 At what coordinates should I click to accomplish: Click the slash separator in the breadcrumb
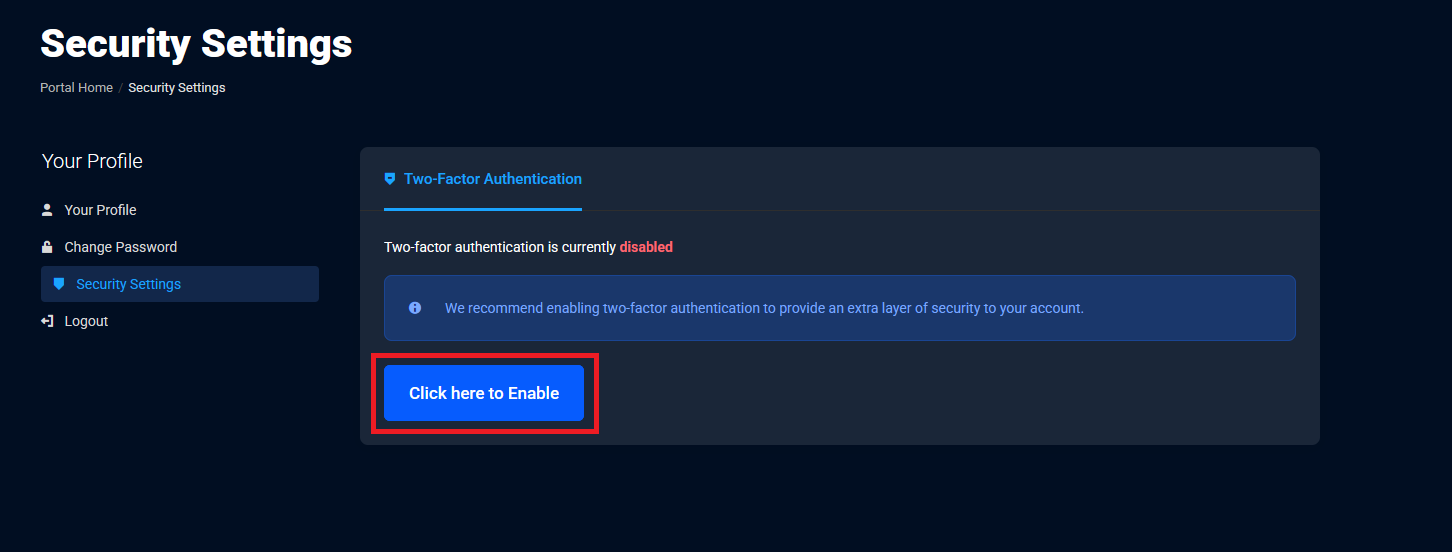pos(121,88)
